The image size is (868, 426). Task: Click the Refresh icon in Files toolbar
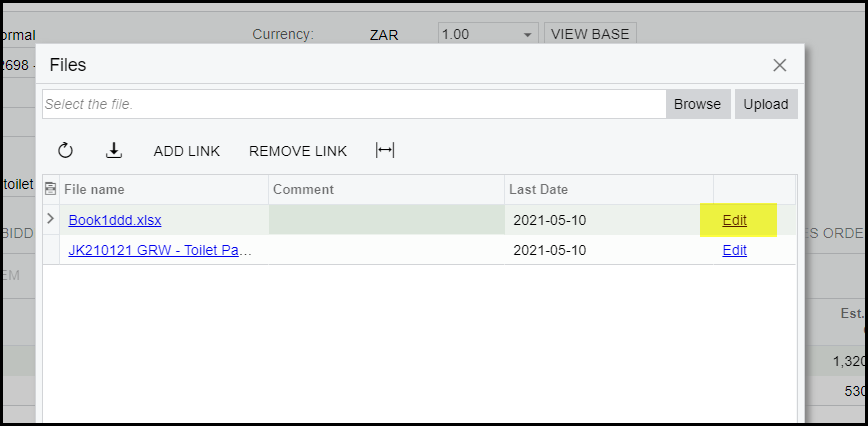(x=65, y=151)
